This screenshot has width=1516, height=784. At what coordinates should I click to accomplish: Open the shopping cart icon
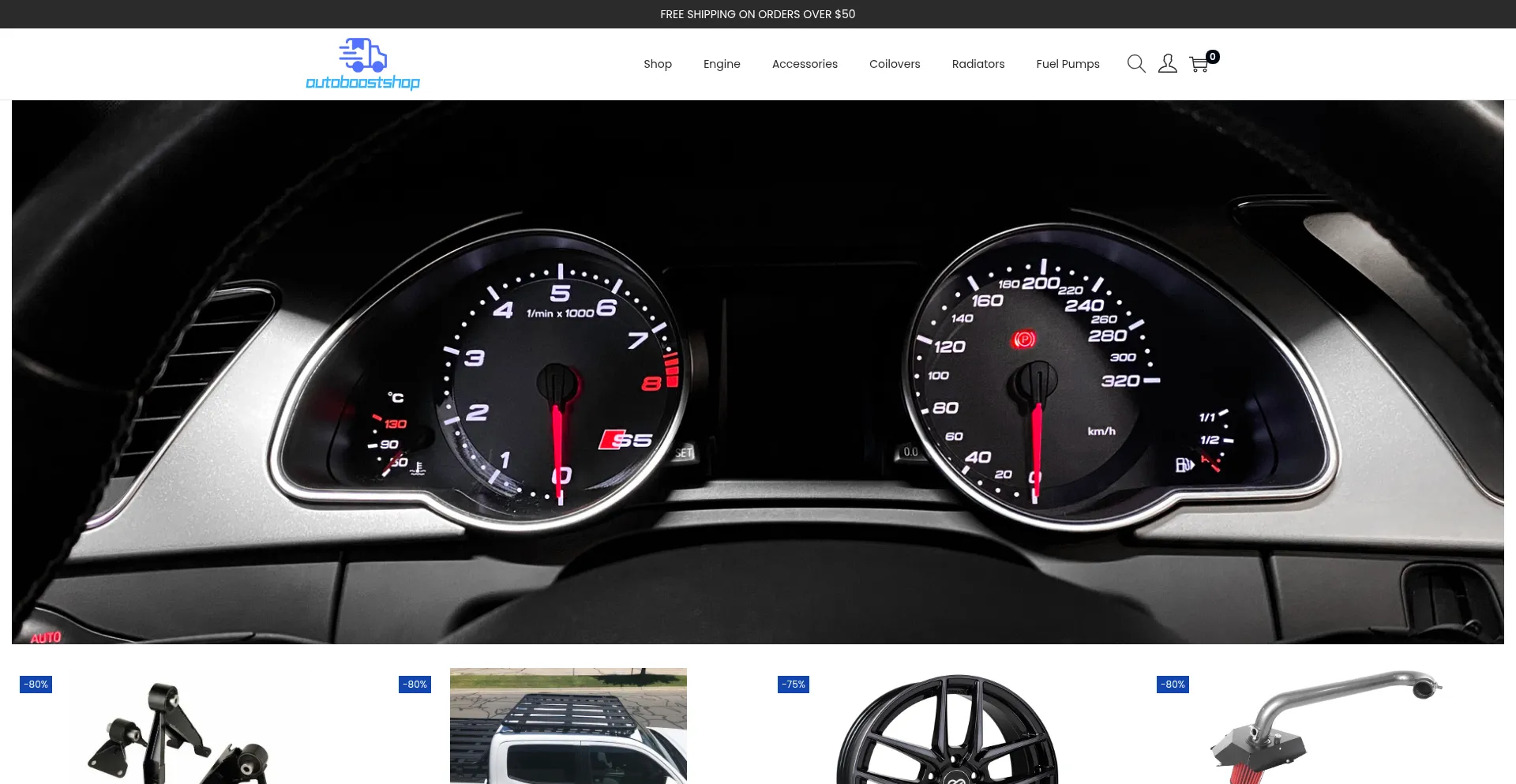(x=1199, y=64)
